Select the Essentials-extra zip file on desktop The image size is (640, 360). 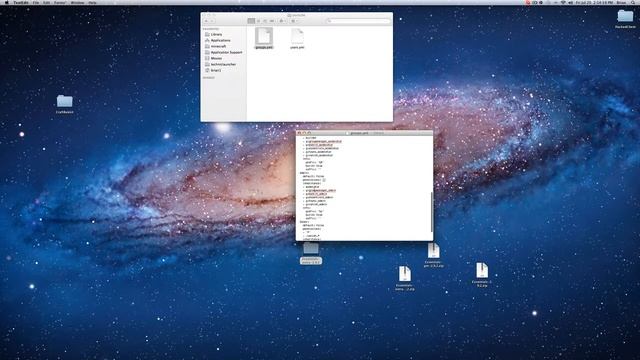(404, 278)
